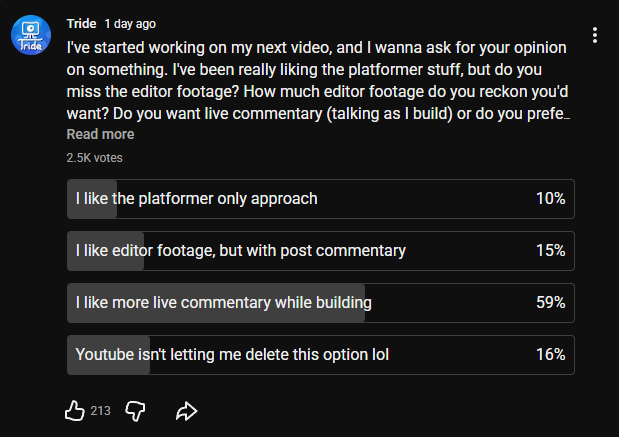Click the 16% result value
Screen dimensions: 619x437
[x=550, y=354]
